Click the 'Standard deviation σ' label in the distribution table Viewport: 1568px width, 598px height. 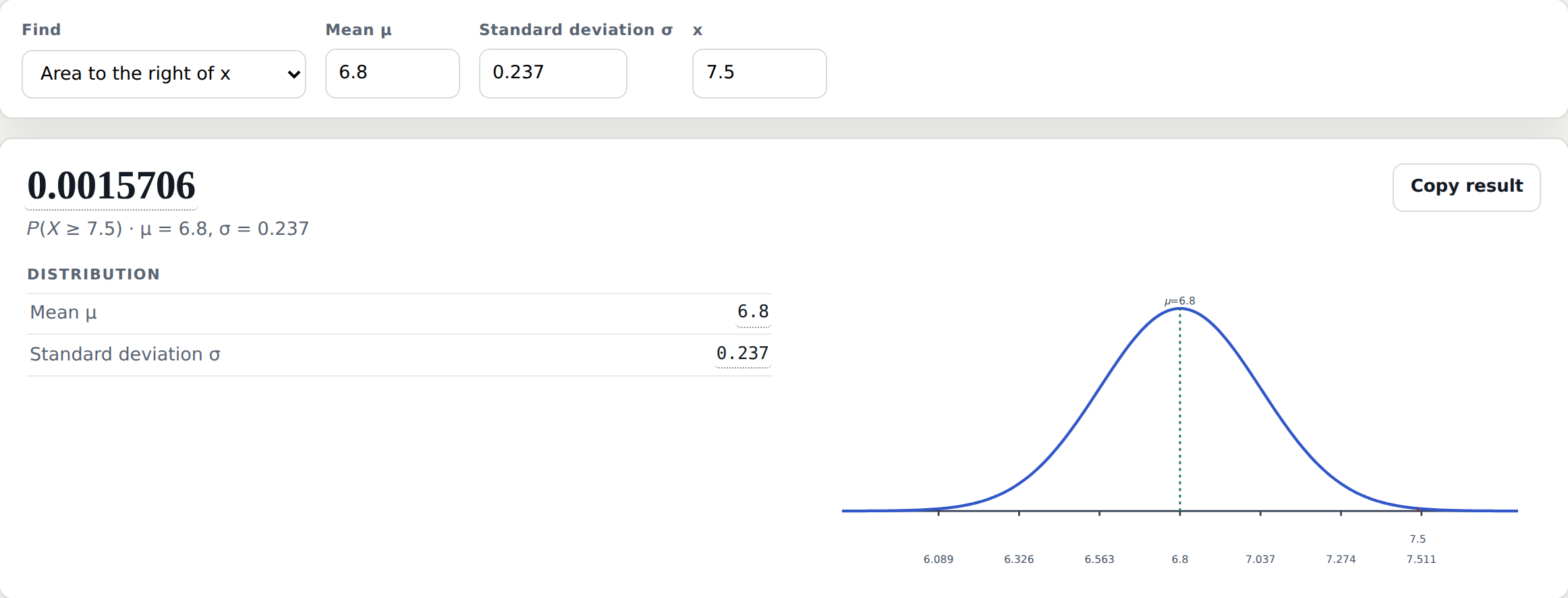click(125, 354)
